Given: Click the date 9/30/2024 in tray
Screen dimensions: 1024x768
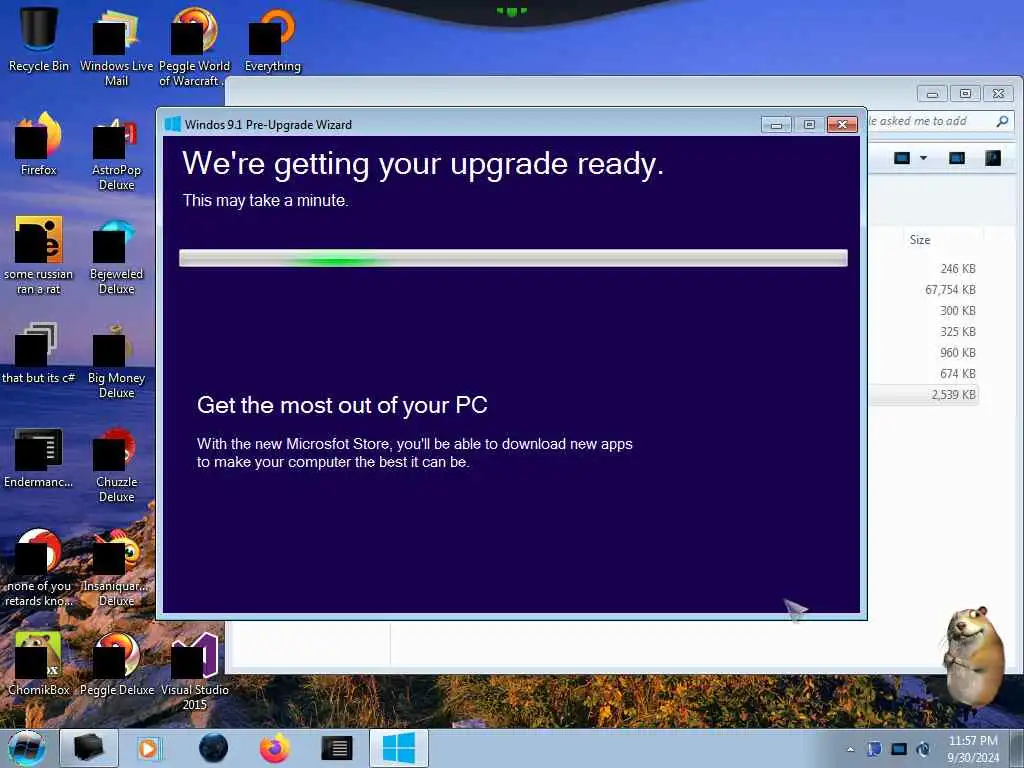Looking at the screenshot, I should 972,758.
